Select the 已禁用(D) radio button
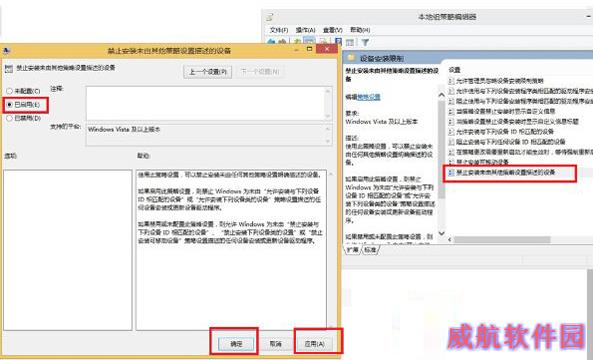 coord(9,118)
